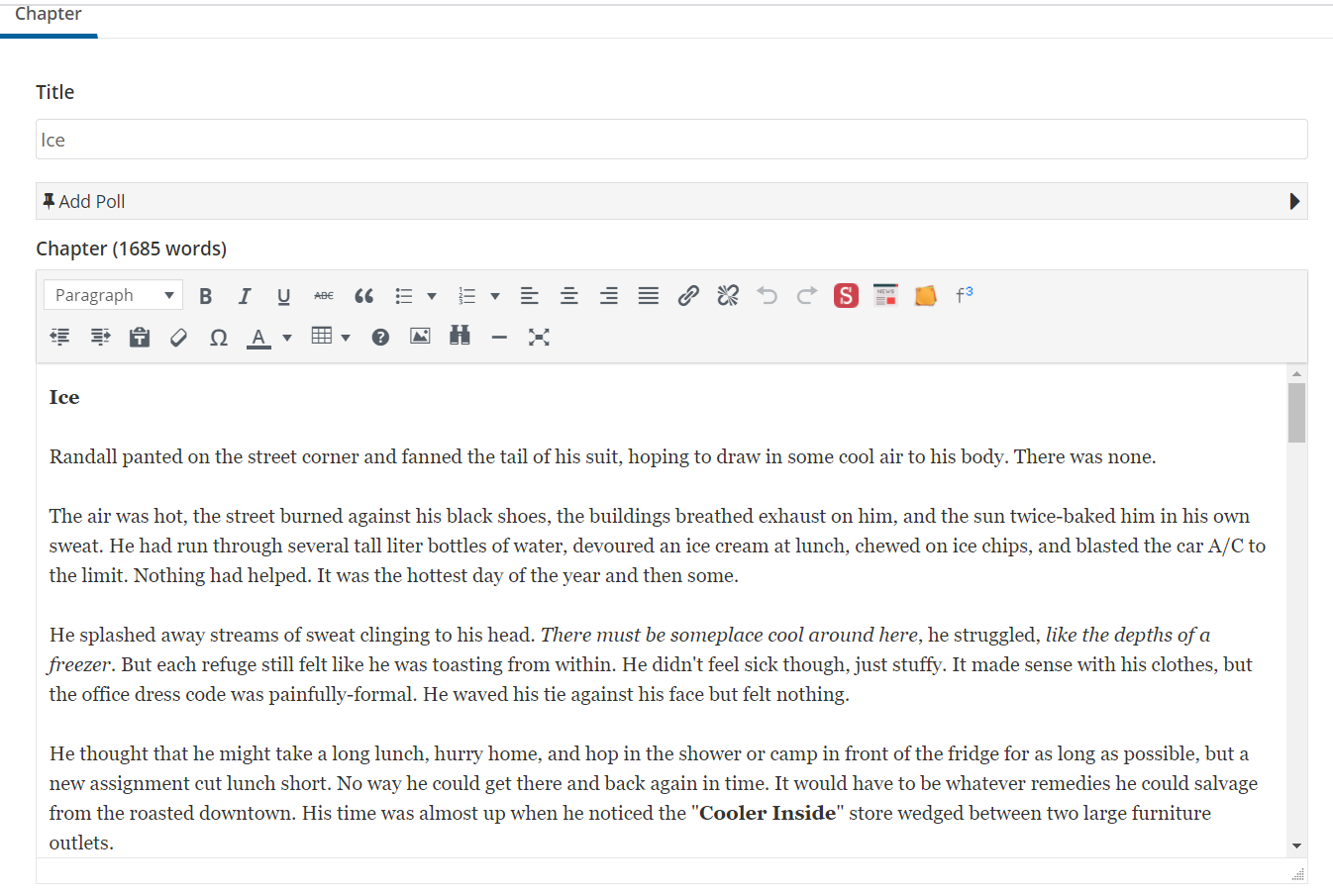Screen dimensions: 1333x896
Task: Click the paste as text clipboard icon
Action: click(x=140, y=338)
